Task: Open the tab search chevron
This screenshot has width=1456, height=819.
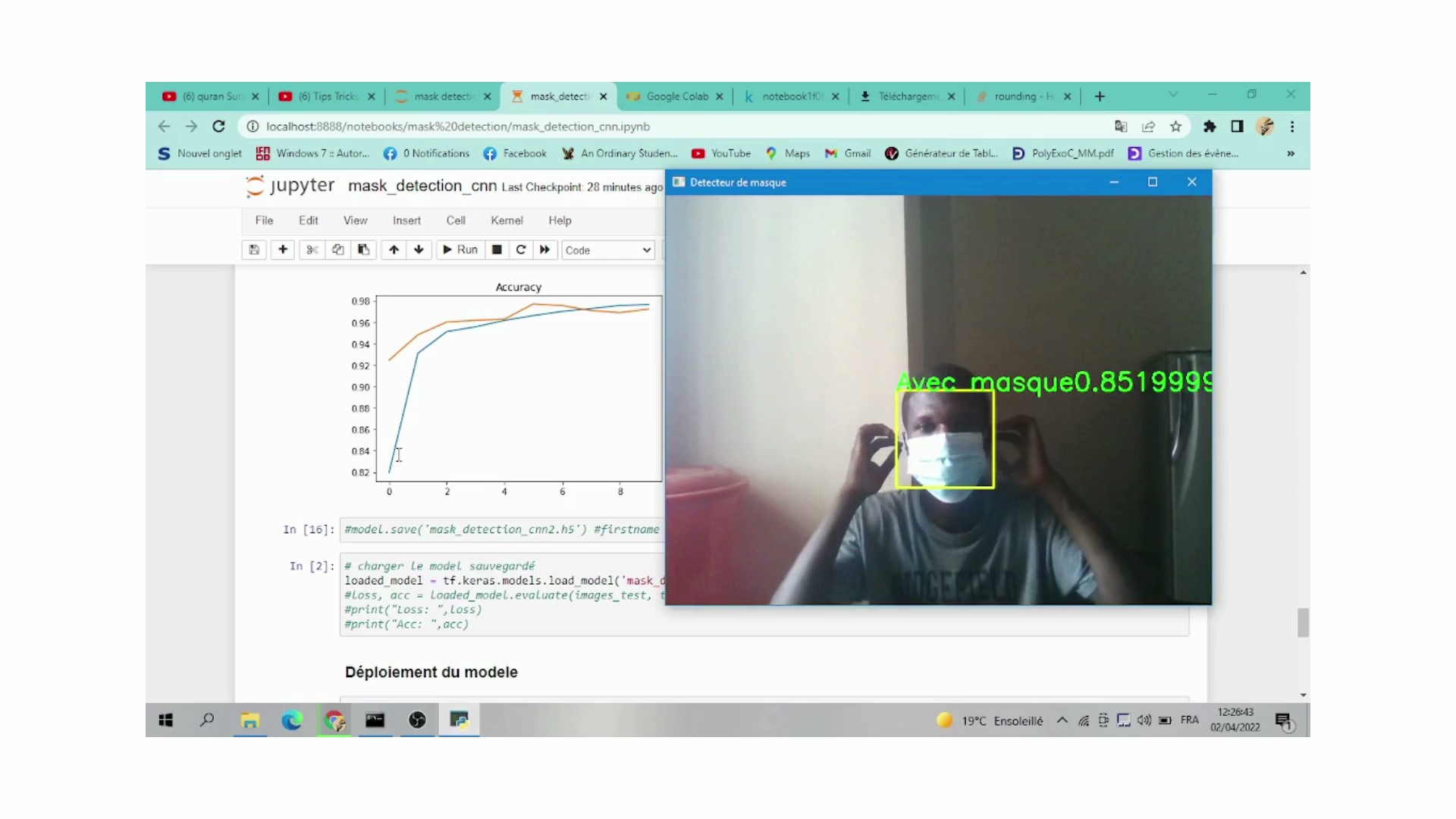Action: click(1173, 95)
